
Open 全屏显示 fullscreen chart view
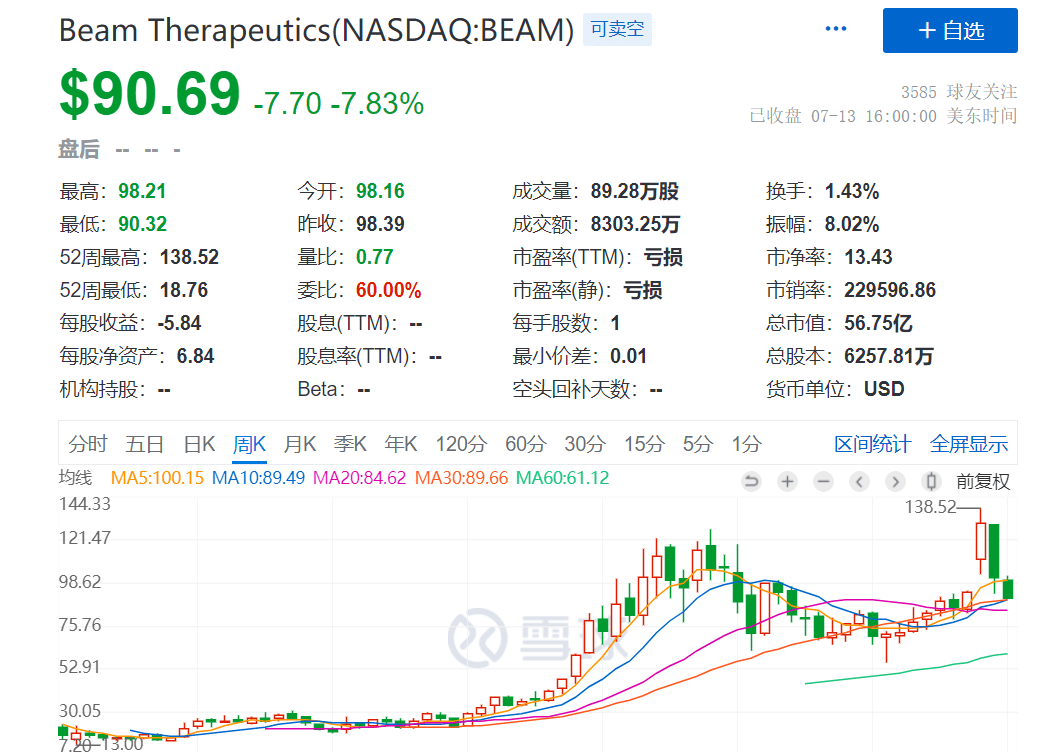pyautogui.click(x=968, y=444)
